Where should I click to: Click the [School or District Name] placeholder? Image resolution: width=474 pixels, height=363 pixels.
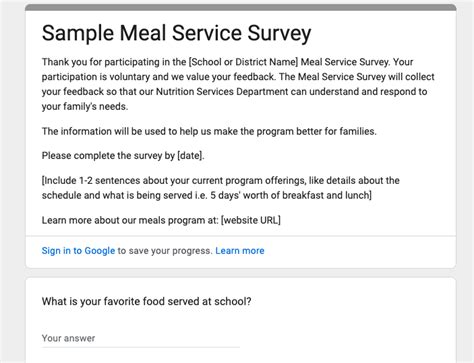243,62
